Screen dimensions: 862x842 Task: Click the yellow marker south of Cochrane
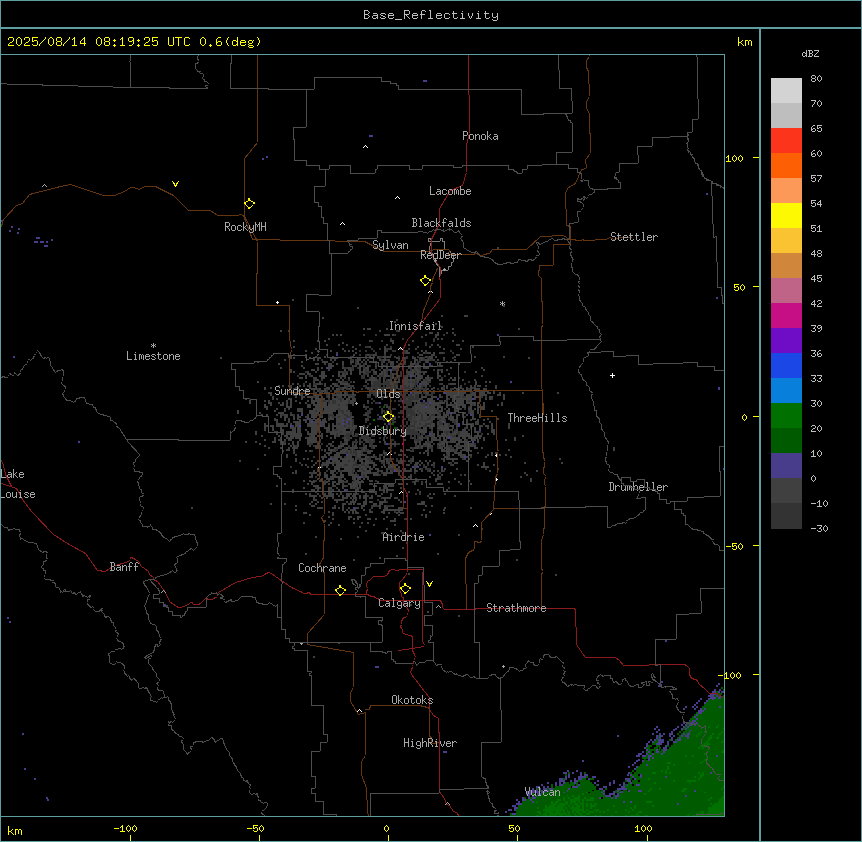[340, 590]
